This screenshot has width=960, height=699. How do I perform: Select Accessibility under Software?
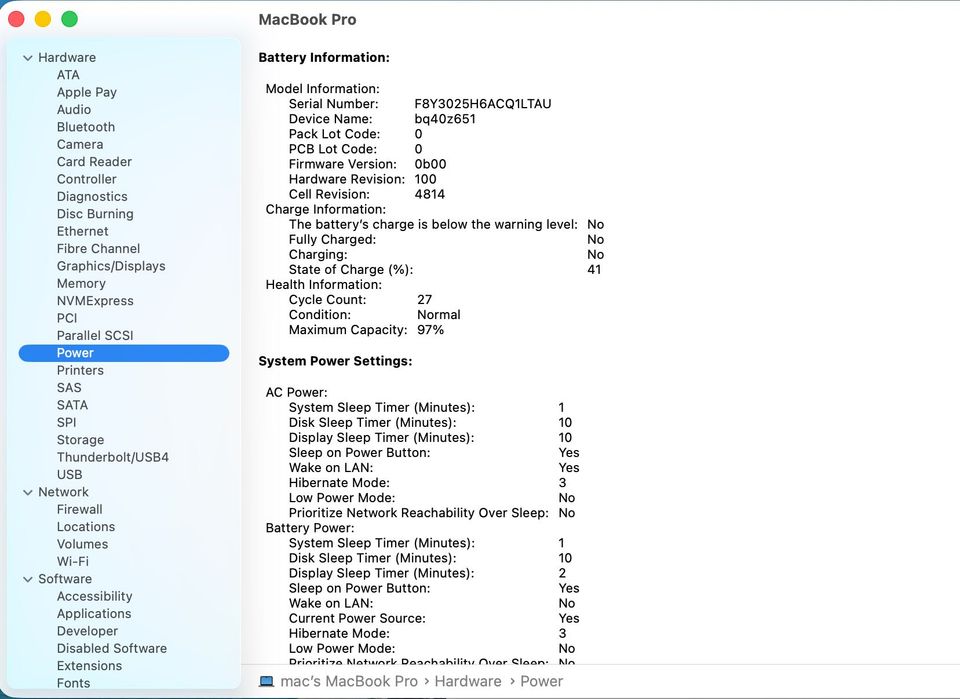coord(94,596)
